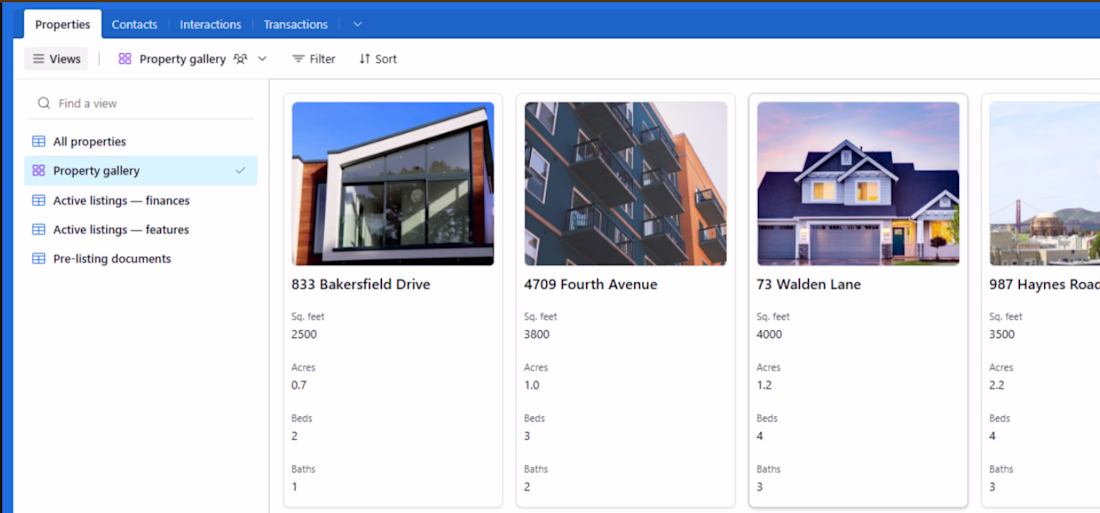Click the gallery icon in the toolbar

click(x=125, y=59)
